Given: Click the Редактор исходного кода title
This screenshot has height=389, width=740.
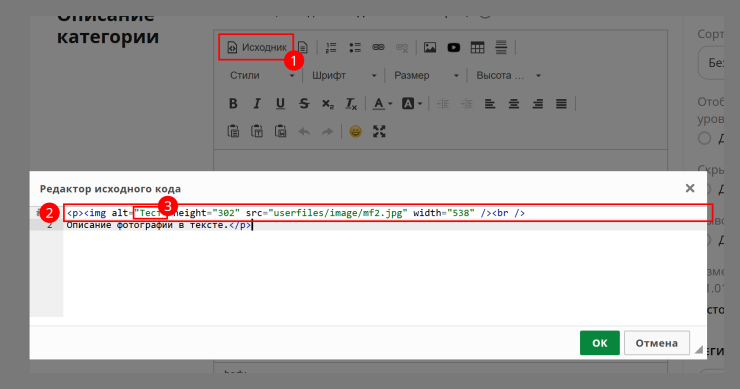Looking at the screenshot, I should pos(110,189).
